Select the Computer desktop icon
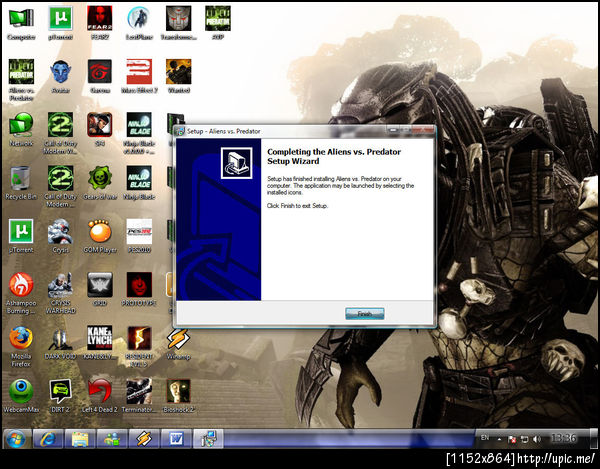 click(x=21, y=23)
